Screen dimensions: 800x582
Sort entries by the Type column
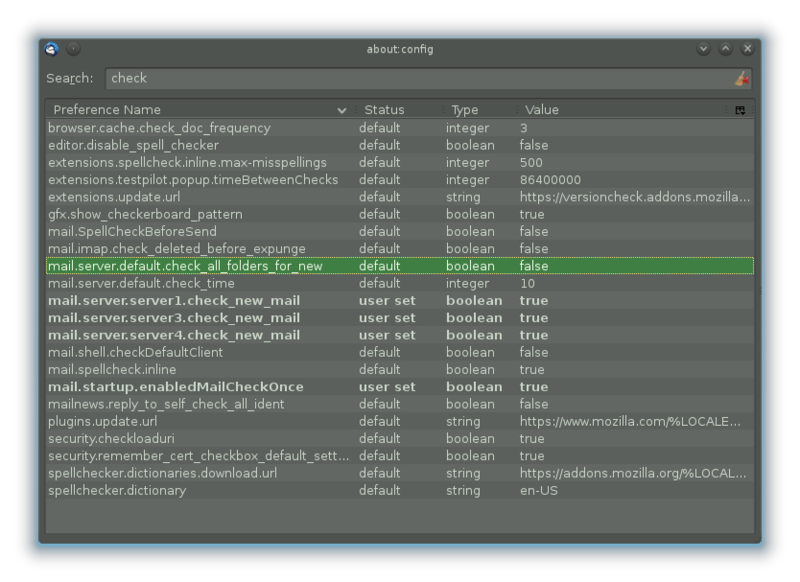[x=466, y=110]
